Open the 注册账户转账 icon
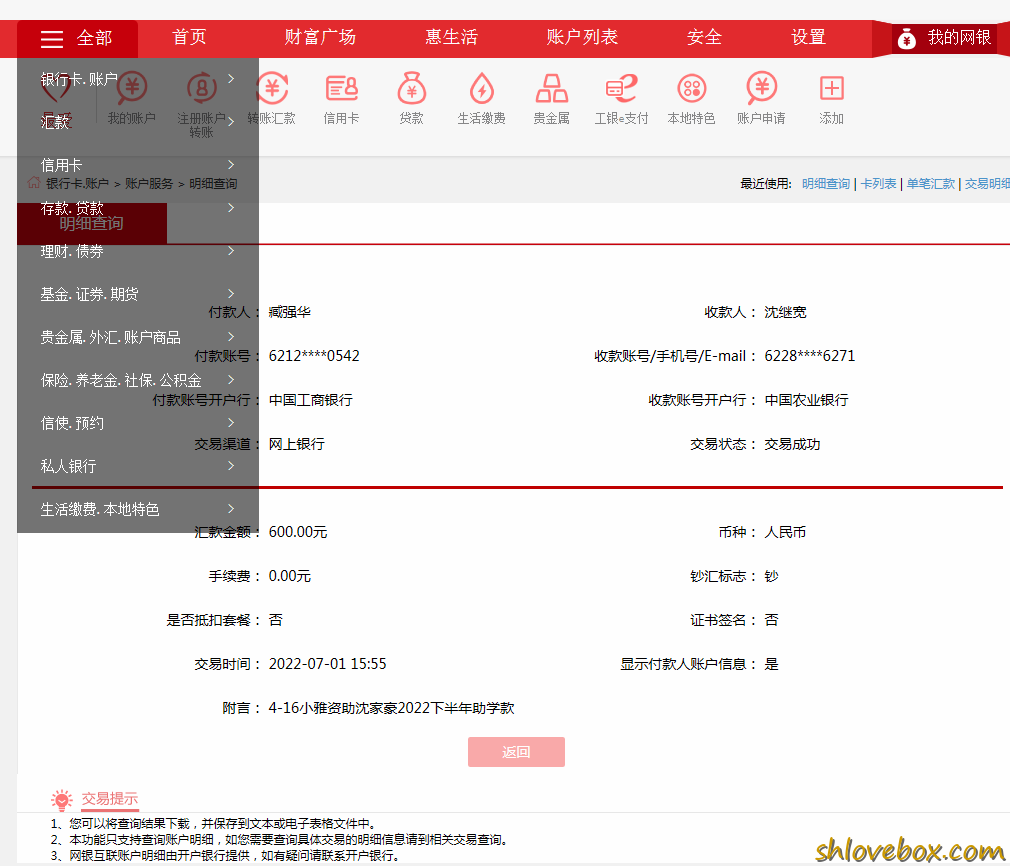The width and height of the screenshot is (1010, 866). point(201,88)
